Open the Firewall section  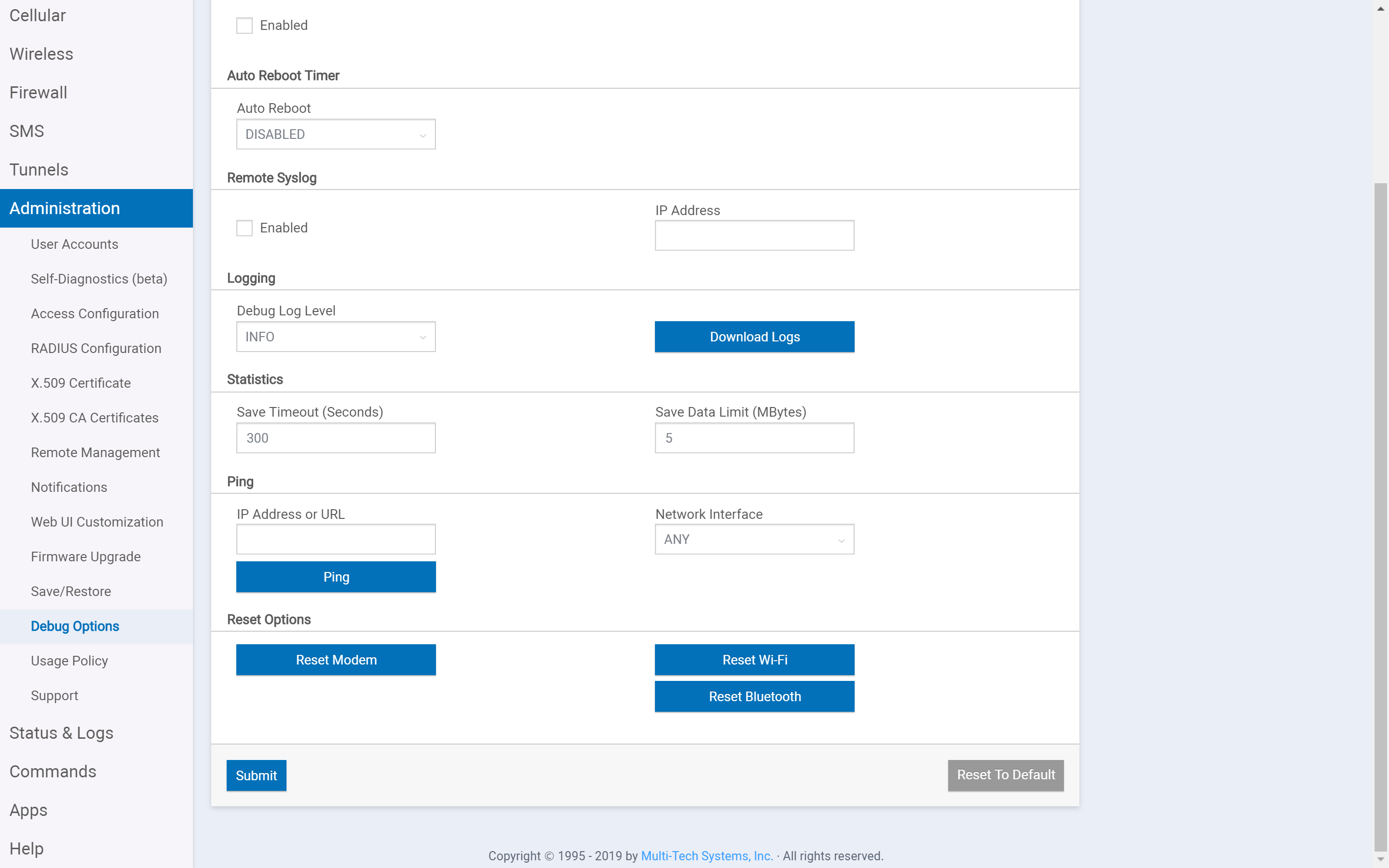tap(38, 93)
